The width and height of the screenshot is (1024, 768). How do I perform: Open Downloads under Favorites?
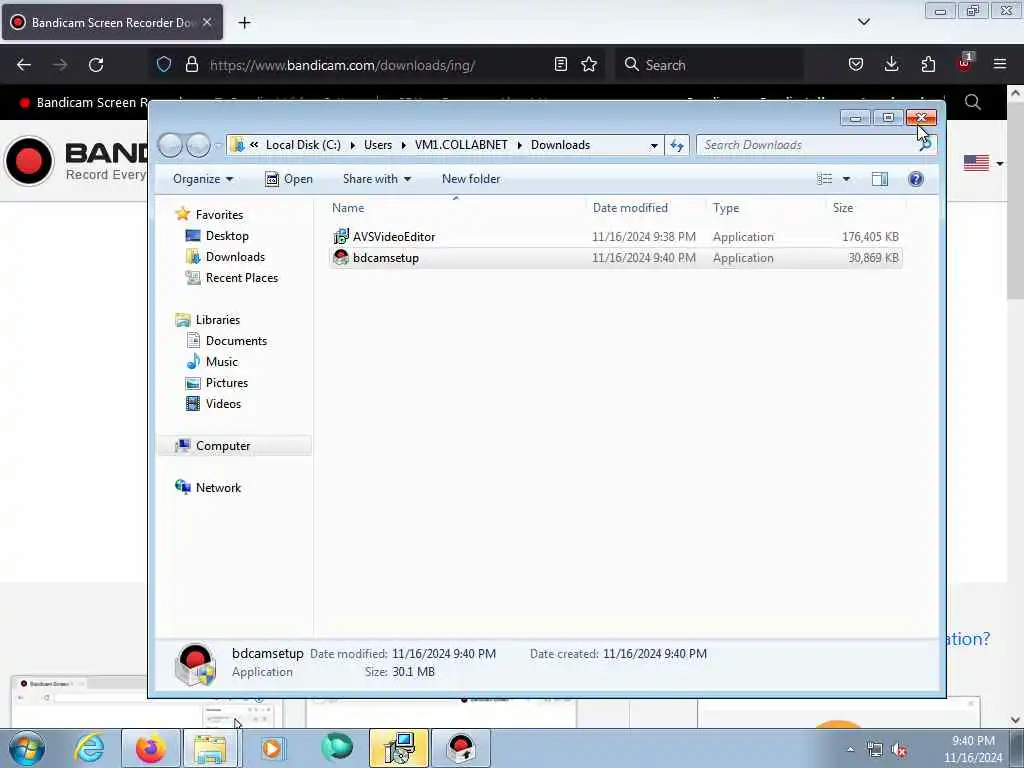[235, 257]
